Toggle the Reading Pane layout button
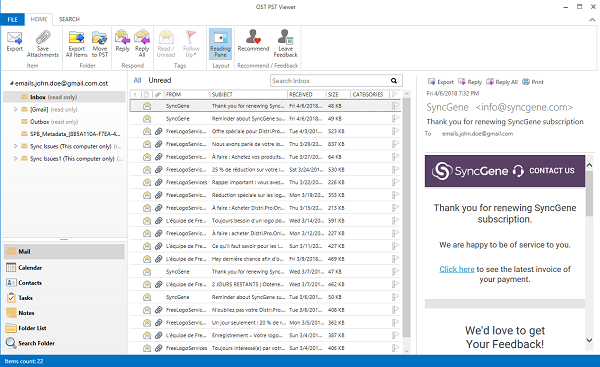Image resolution: width=600 pixels, height=367 pixels. (220, 44)
